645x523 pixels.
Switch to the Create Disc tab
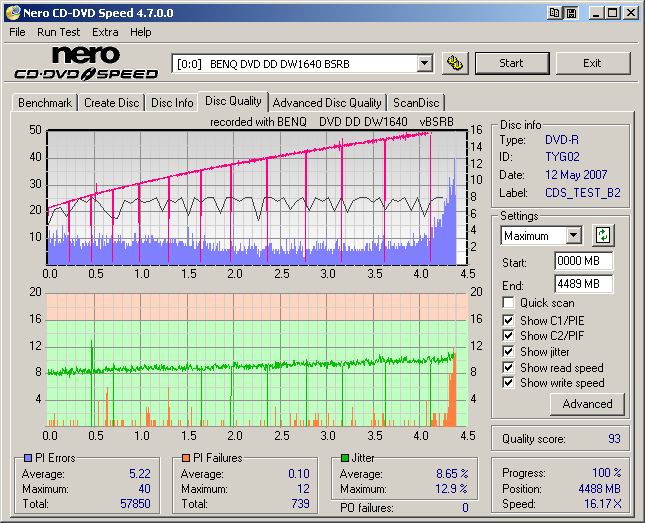pos(111,102)
